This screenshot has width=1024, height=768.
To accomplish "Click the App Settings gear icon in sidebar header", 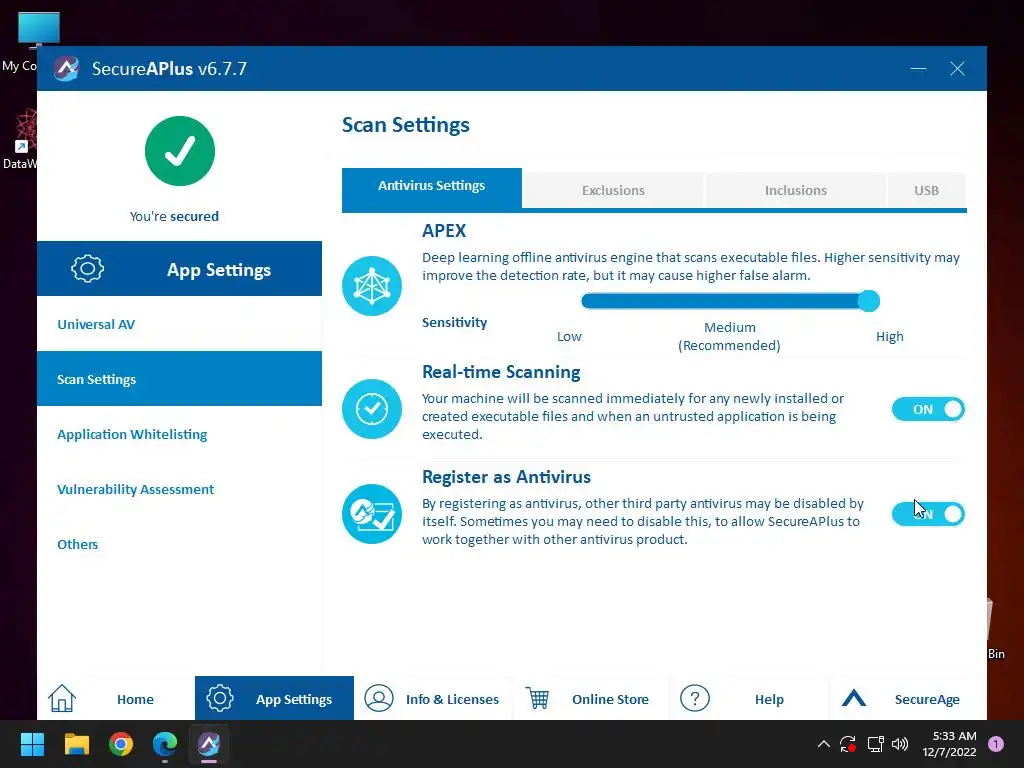I will coord(88,268).
